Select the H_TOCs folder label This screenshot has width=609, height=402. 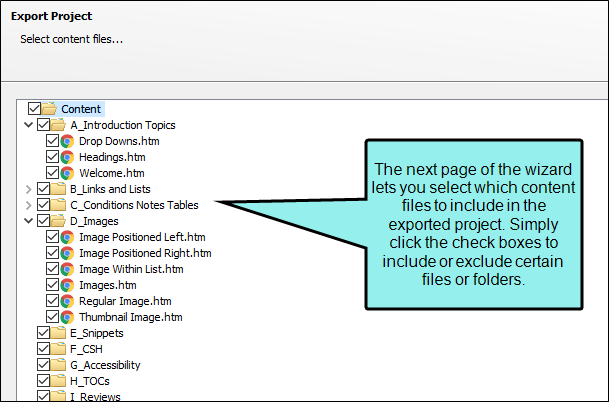coord(90,381)
